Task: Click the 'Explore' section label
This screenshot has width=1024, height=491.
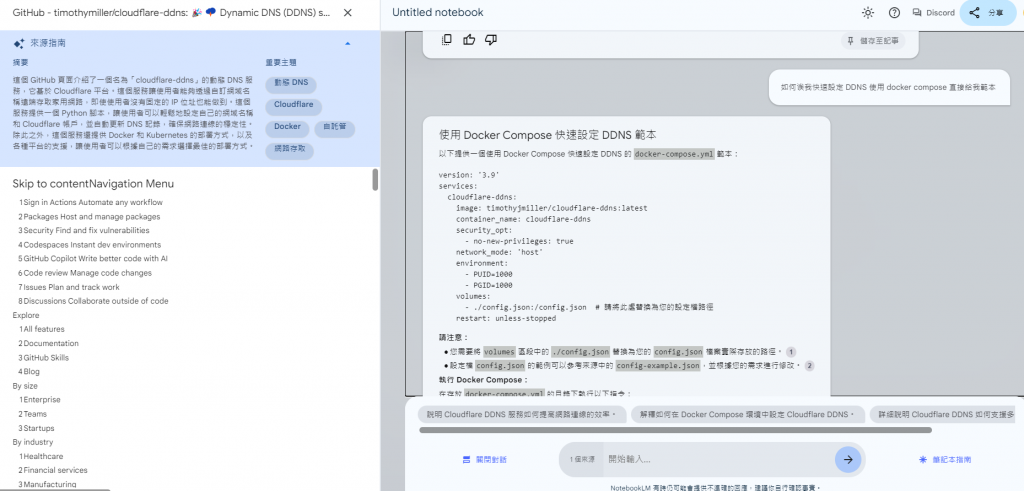Action: click(x=26, y=315)
